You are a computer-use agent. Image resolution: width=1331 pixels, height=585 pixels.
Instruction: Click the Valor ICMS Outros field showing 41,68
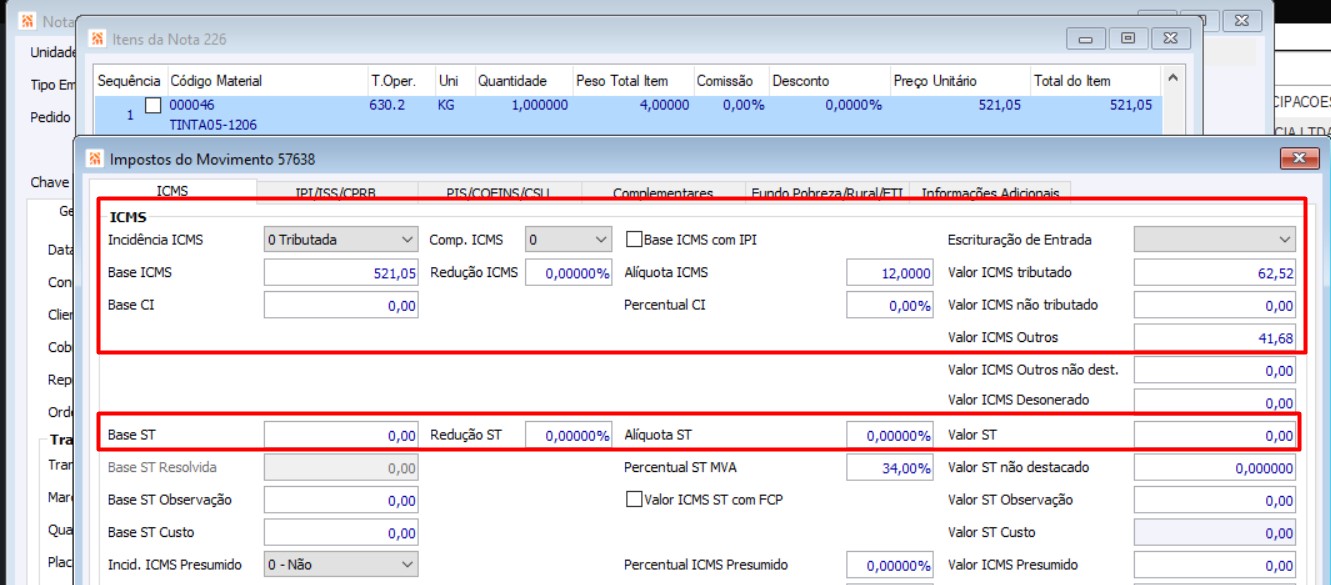(x=1215, y=338)
